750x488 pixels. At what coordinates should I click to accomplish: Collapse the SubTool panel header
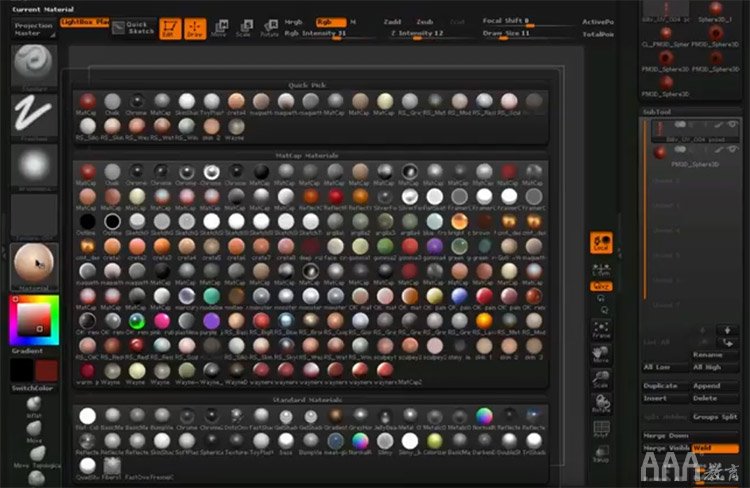[x=691, y=111]
